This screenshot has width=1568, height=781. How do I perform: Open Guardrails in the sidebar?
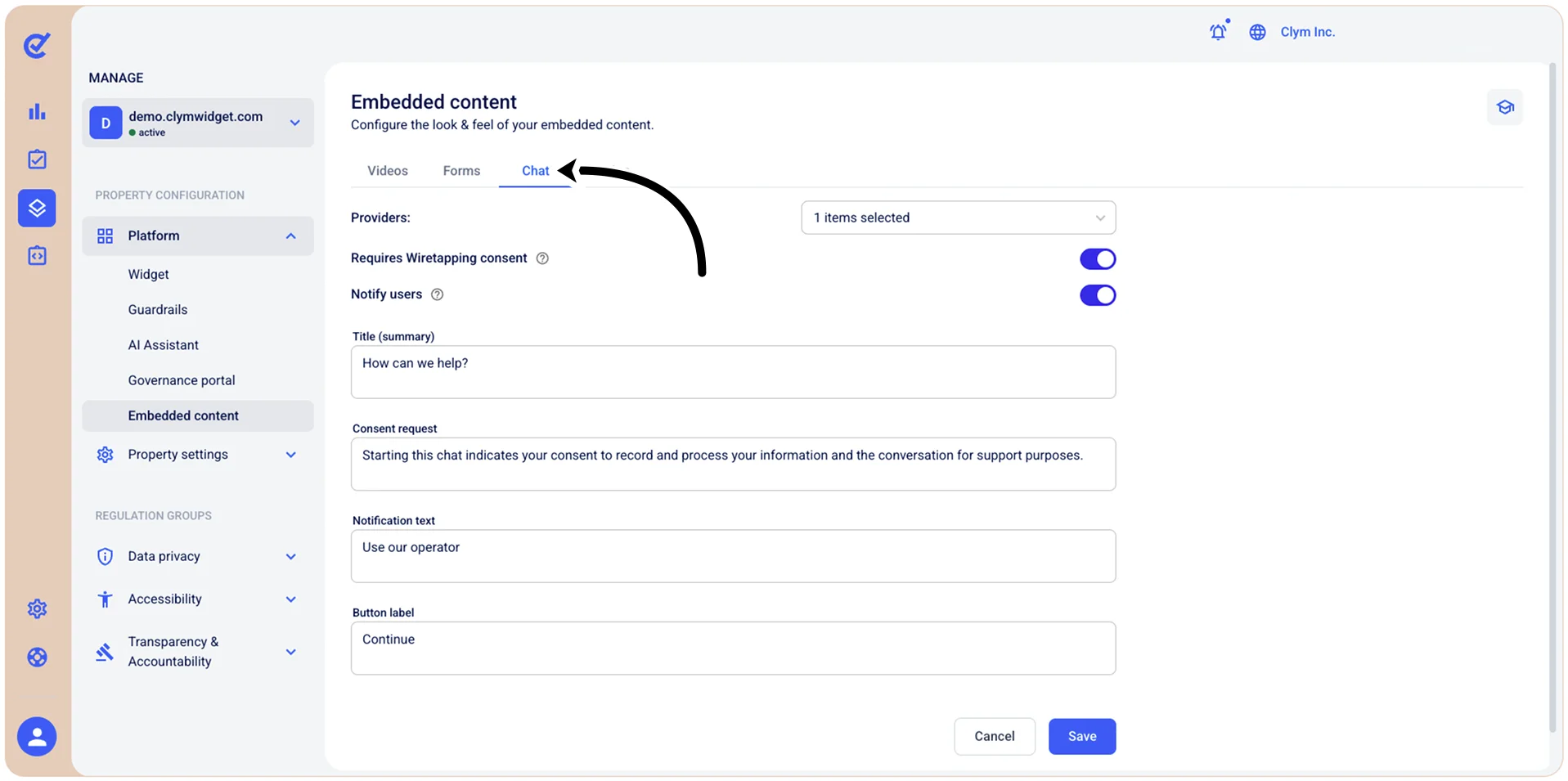pos(158,310)
